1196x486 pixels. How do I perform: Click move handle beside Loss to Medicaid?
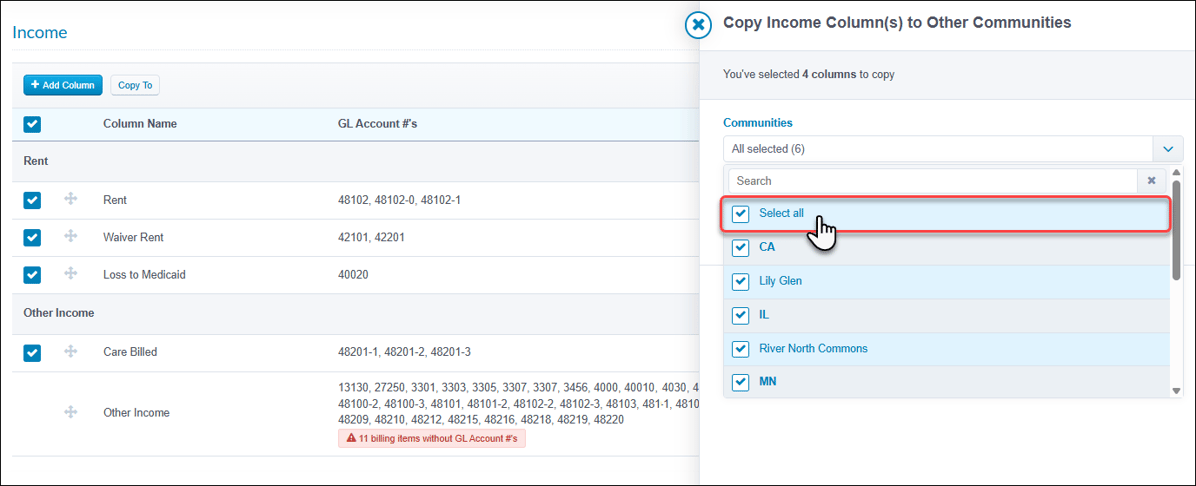(71, 274)
